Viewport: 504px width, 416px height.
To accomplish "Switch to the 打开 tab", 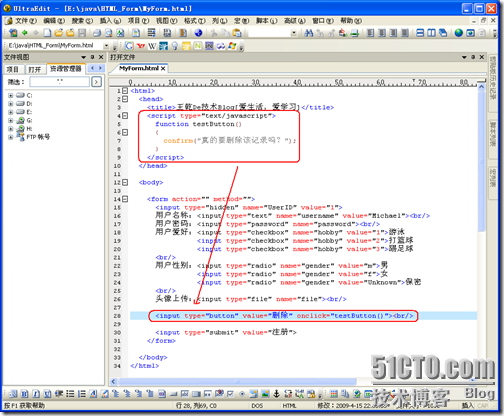I will (x=35, y=69).
